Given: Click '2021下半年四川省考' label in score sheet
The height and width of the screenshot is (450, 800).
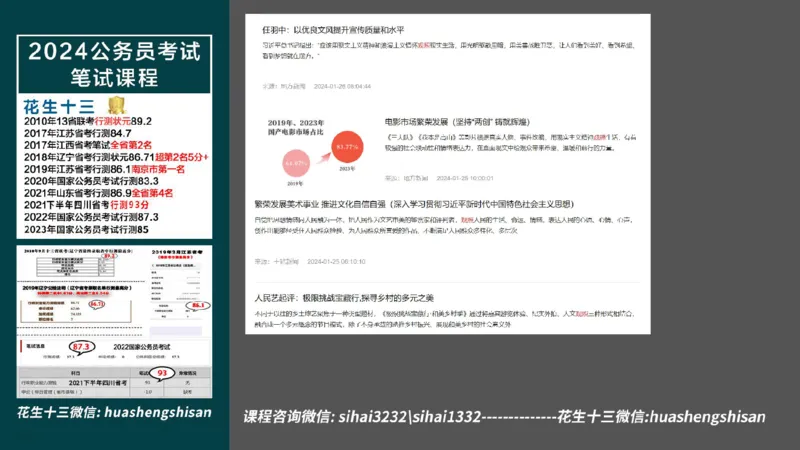Looking at the screenshot, I should click(98, 383).
